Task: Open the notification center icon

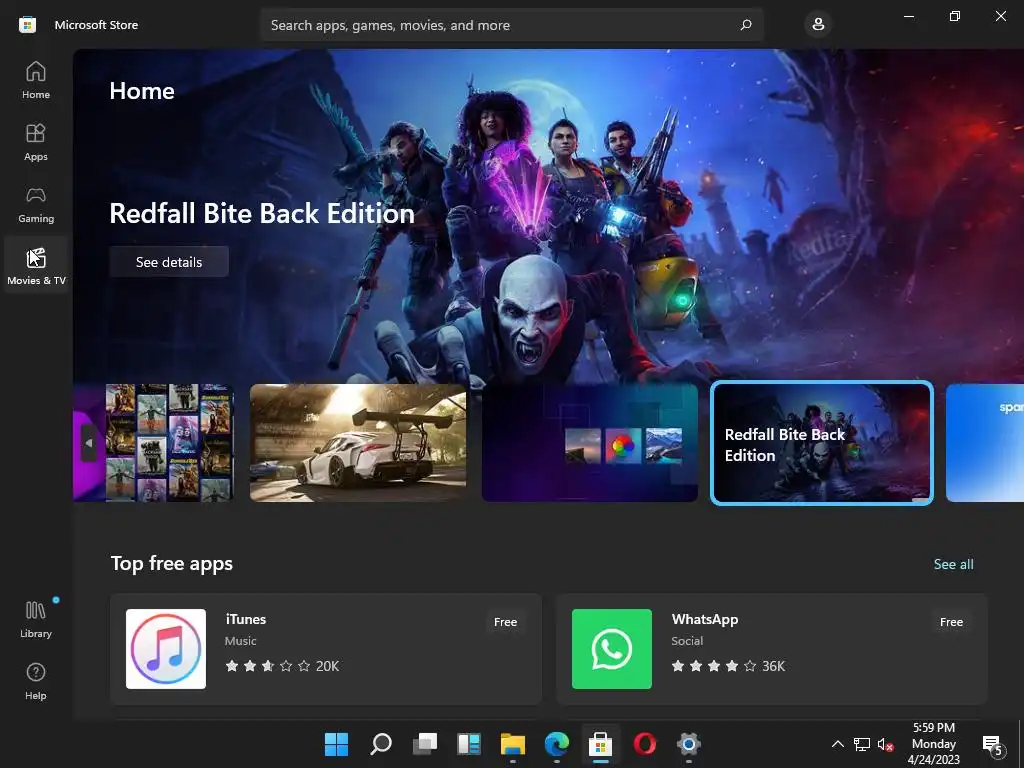Action: pos(992,744)
